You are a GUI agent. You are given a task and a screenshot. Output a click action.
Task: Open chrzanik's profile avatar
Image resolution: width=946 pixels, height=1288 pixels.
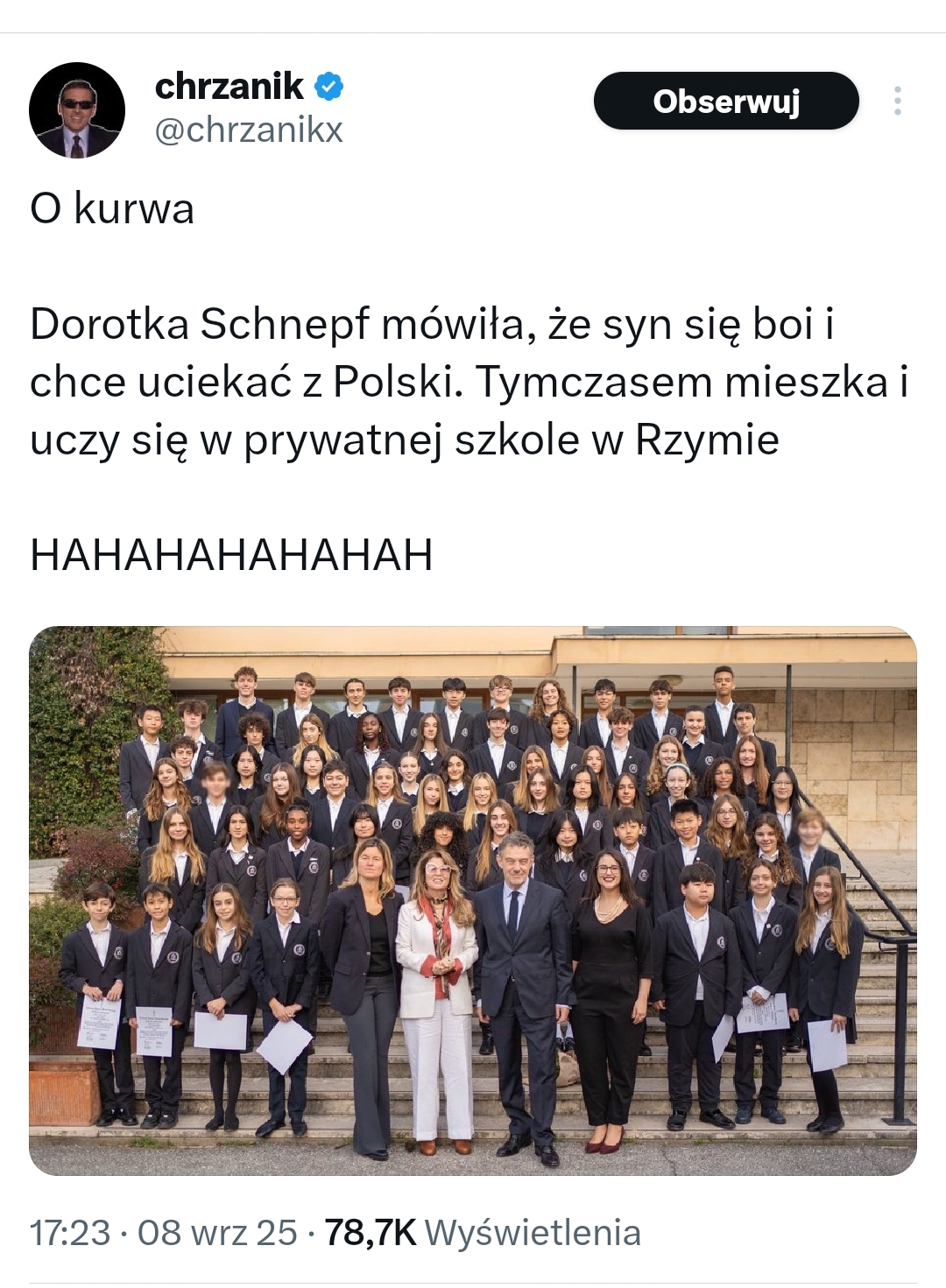(77, 109)
